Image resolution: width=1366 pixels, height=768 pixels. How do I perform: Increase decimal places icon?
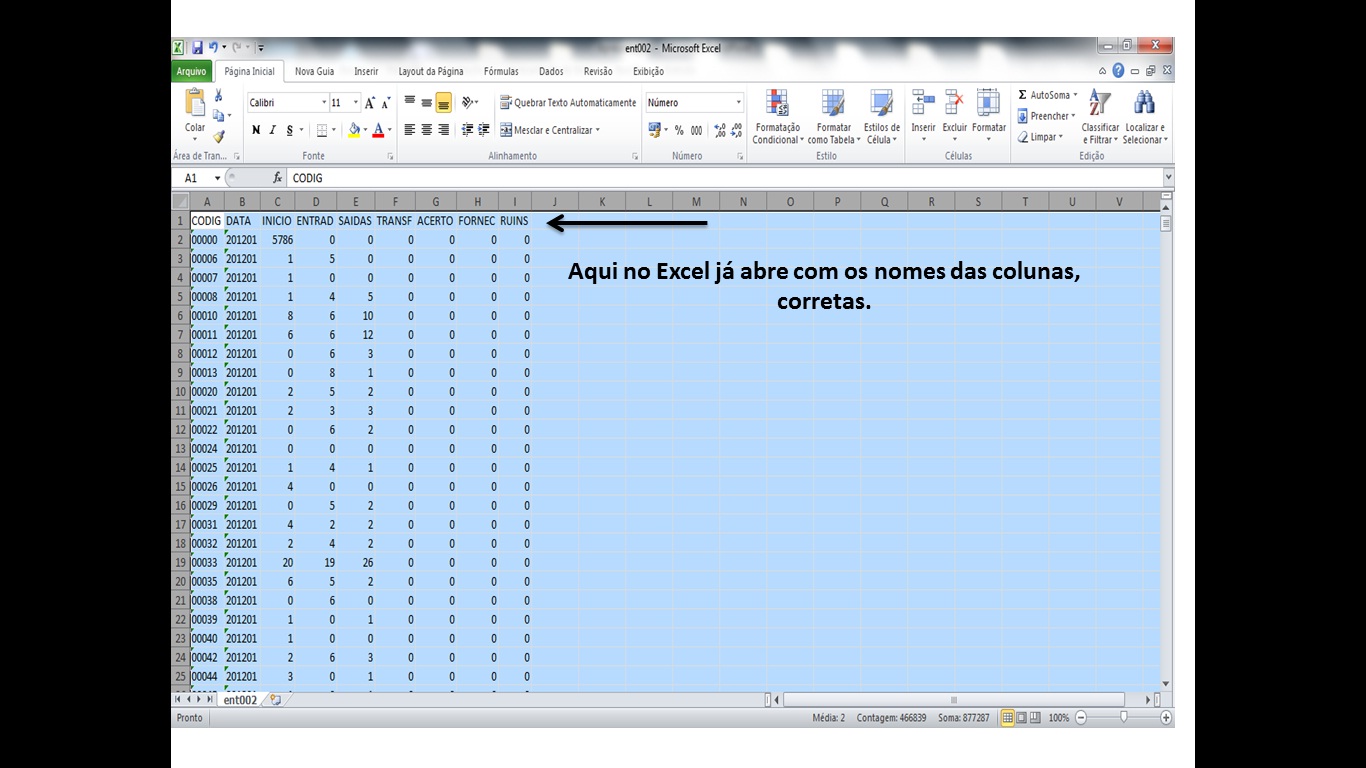(x=721, y=130)
